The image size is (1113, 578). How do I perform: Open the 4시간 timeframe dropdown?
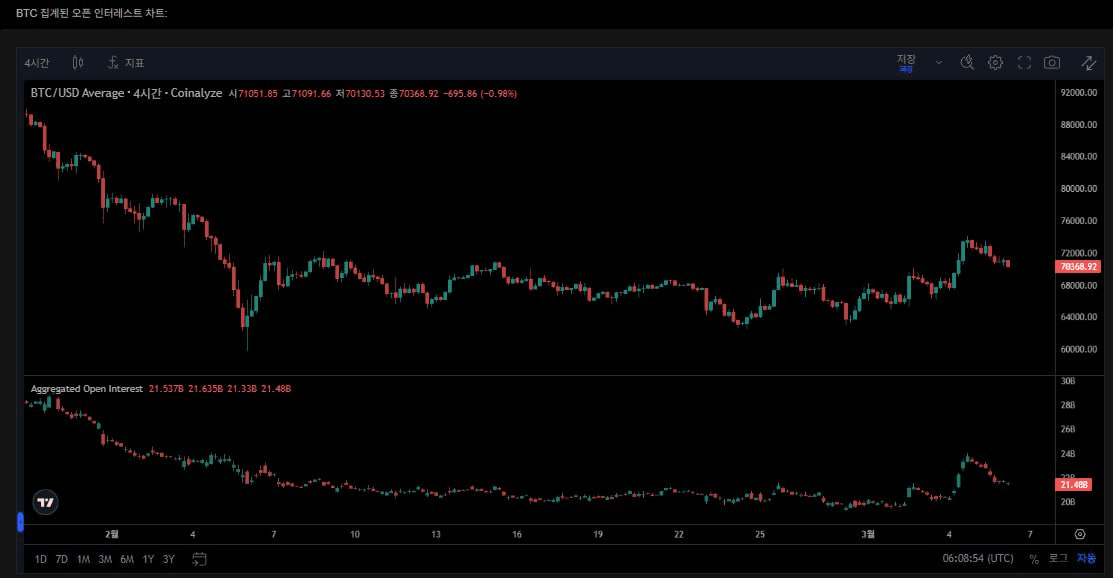[x=36, y=62]
